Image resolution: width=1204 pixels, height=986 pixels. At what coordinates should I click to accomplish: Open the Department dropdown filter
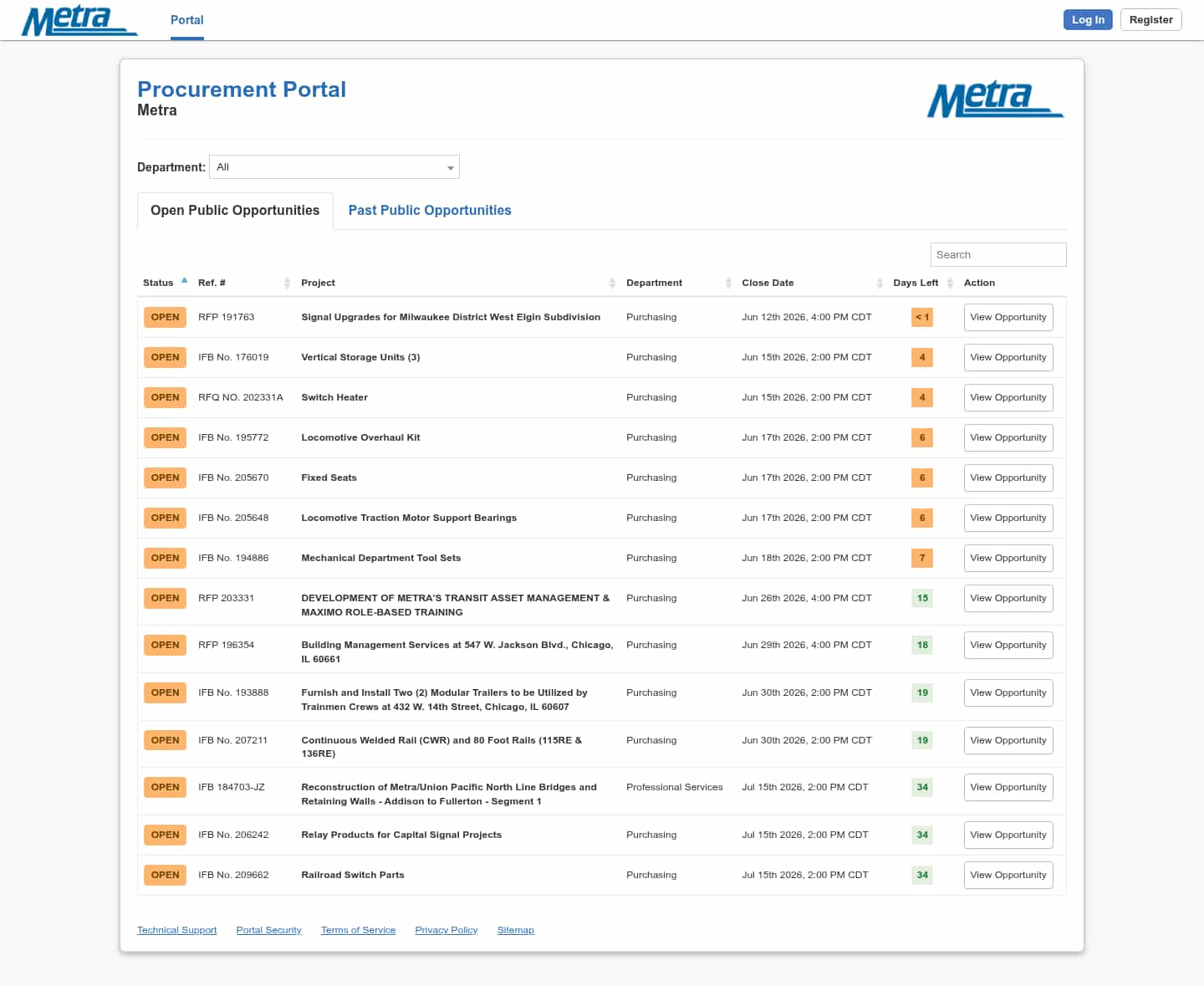pos(334,167)
